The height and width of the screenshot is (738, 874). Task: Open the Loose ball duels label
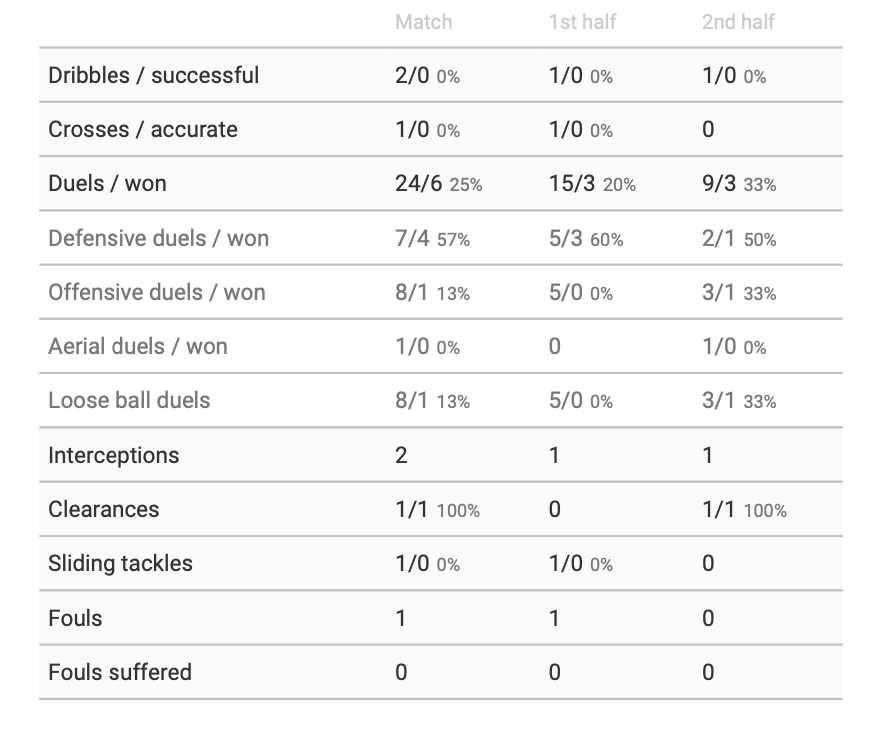(129, 400)
